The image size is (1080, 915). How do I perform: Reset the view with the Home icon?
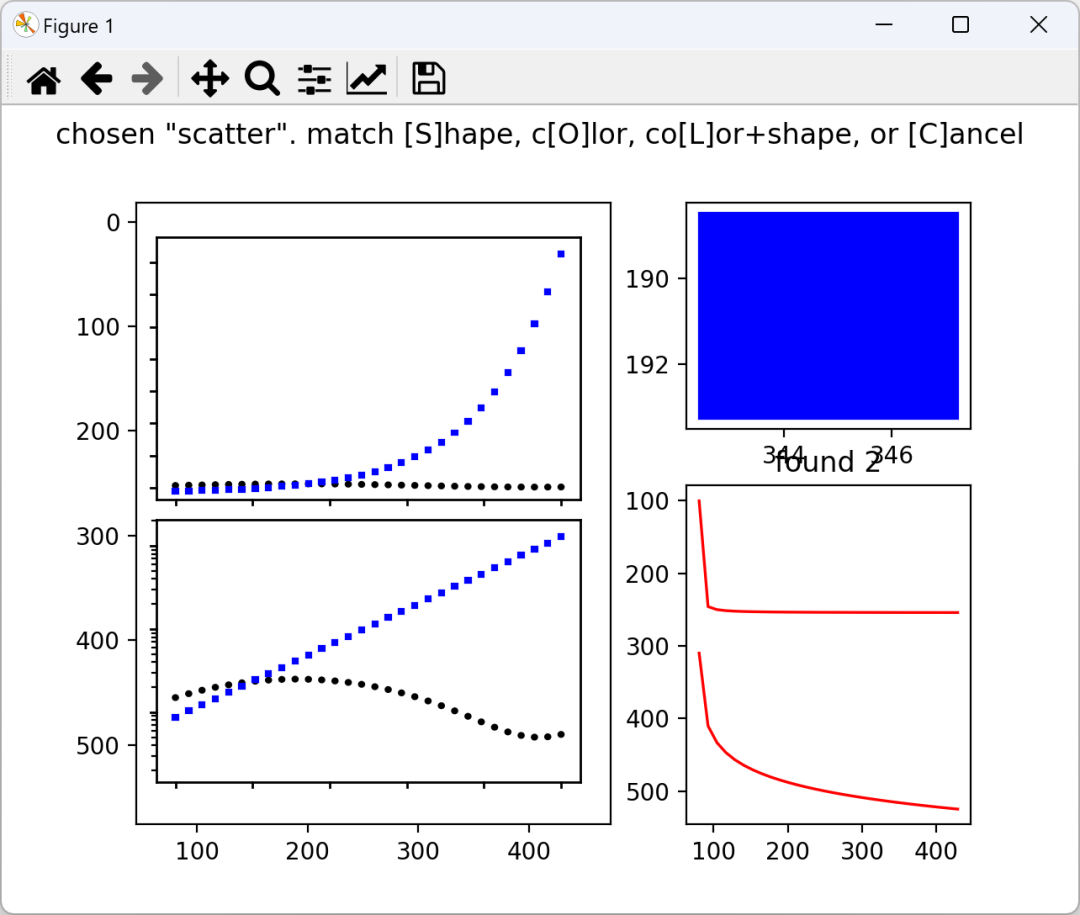point(43,79)
